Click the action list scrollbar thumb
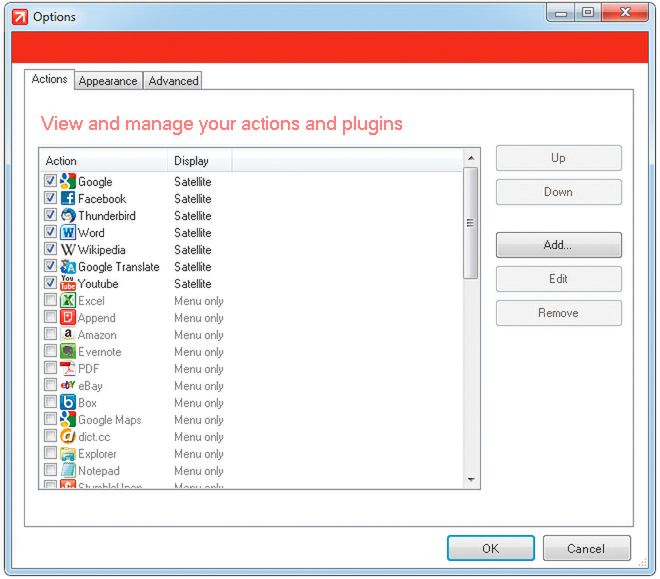Image resolution: width=660 pixels, height=579 pixels. 471,223
